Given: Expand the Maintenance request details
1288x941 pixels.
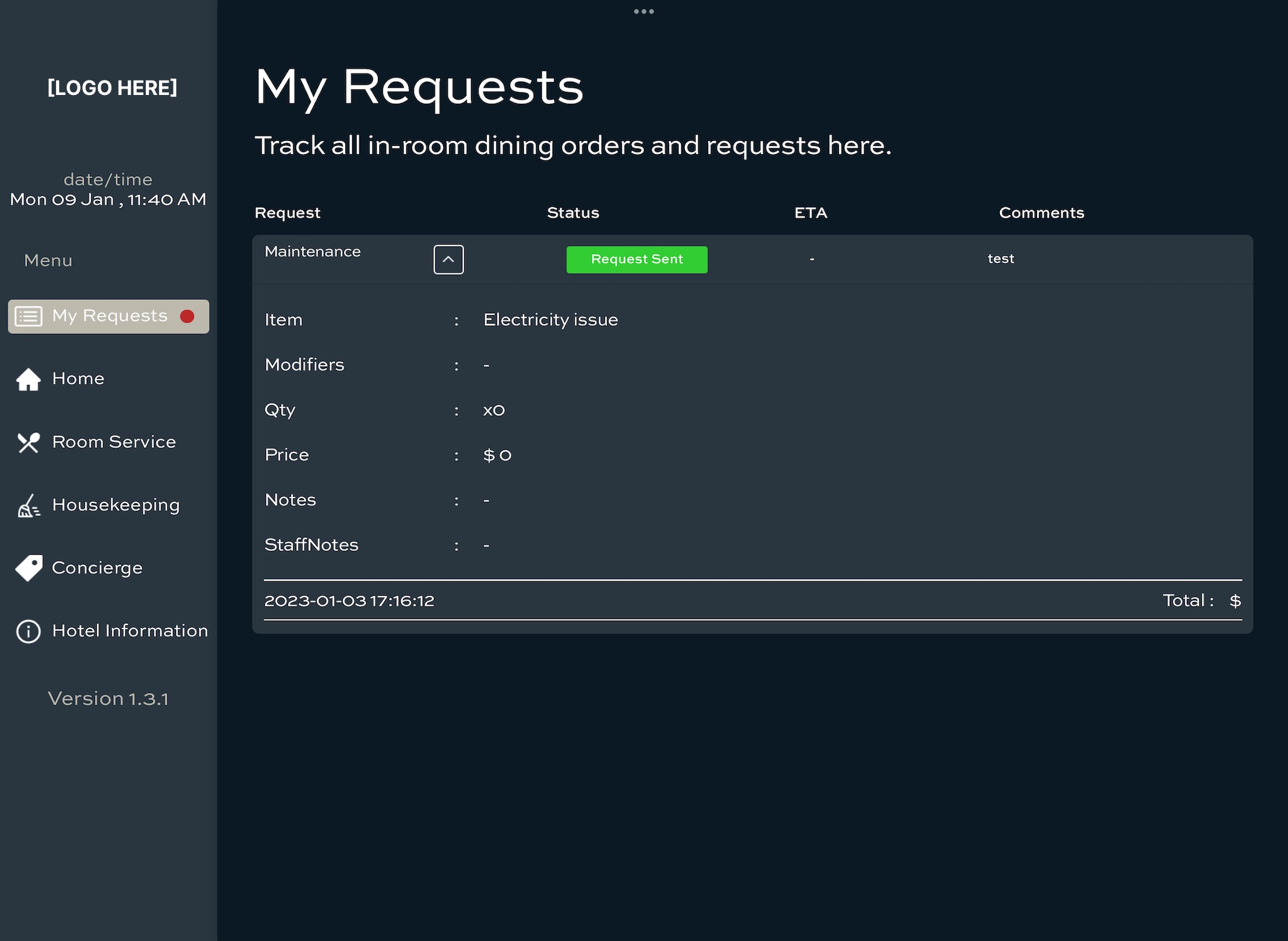Looking at the screenshot, I should [x=448, y=259].
